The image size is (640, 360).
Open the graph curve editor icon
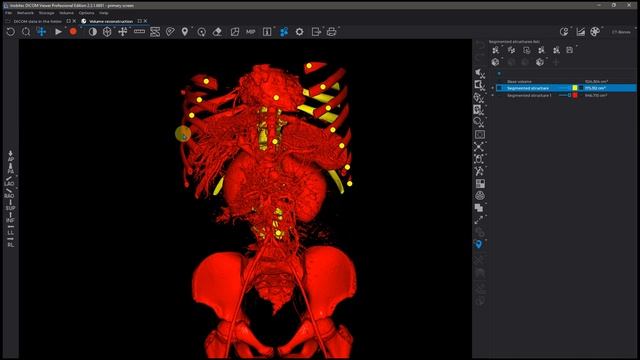tap(580, 32)
